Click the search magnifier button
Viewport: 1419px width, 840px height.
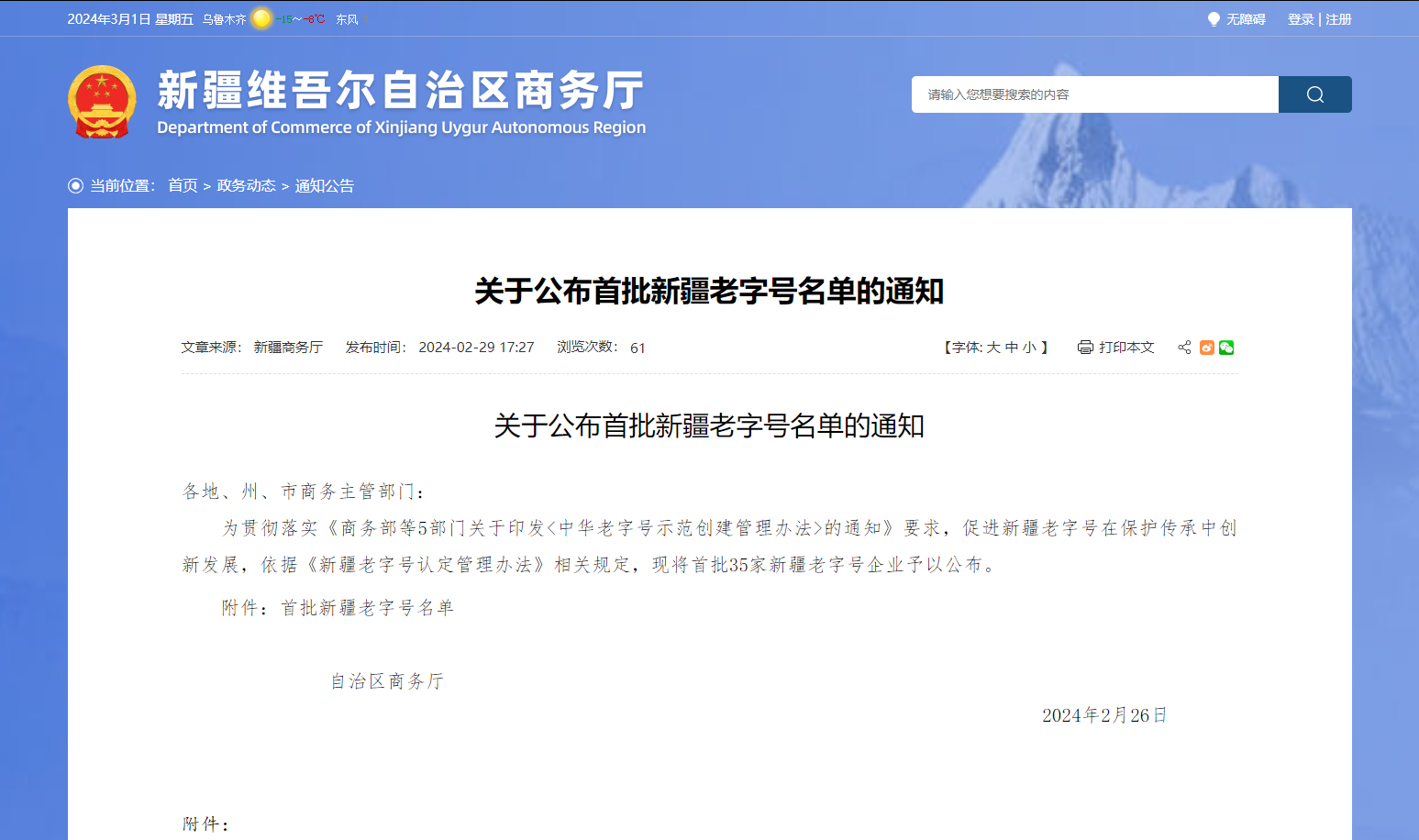point(1314,94)
